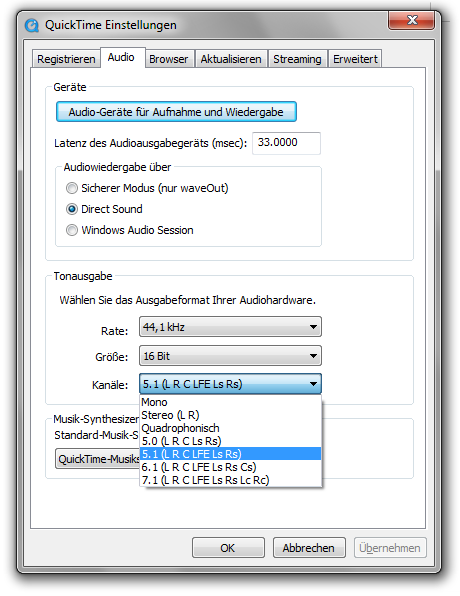Viewport: 460px width, 596px height.
Task: Choose Stereo (L R) in the channel list
Action: [x=230, y=415]
